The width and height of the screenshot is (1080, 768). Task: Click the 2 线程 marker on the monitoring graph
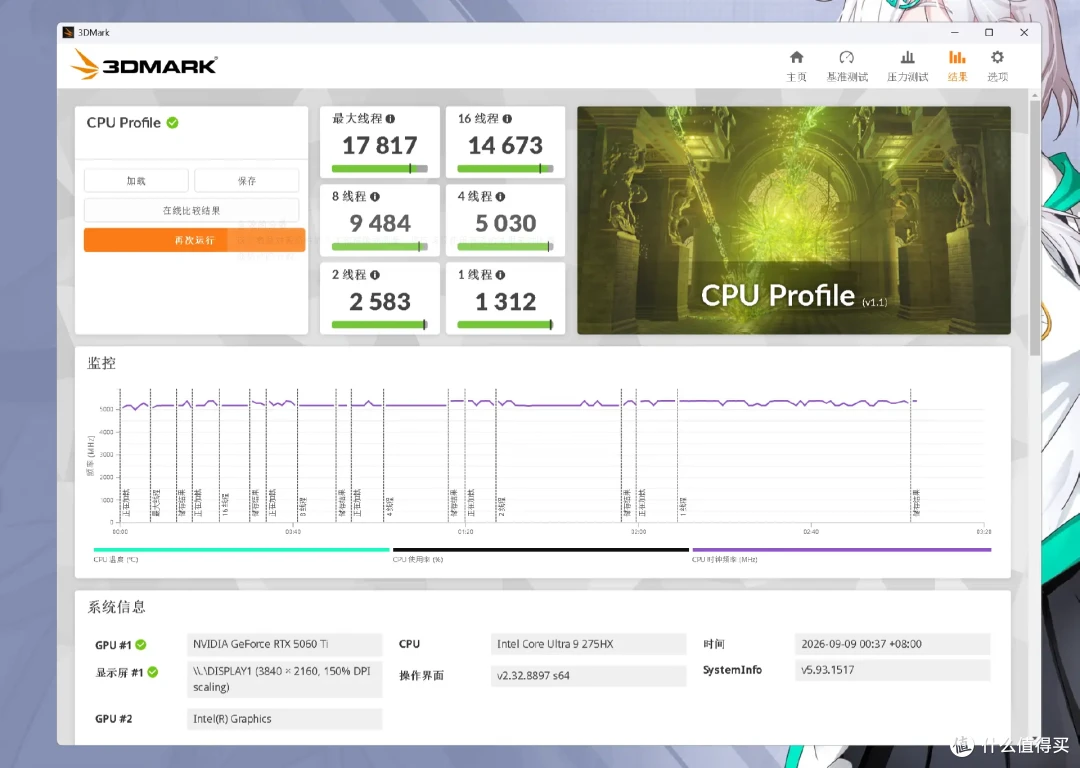tap(501, 506)
